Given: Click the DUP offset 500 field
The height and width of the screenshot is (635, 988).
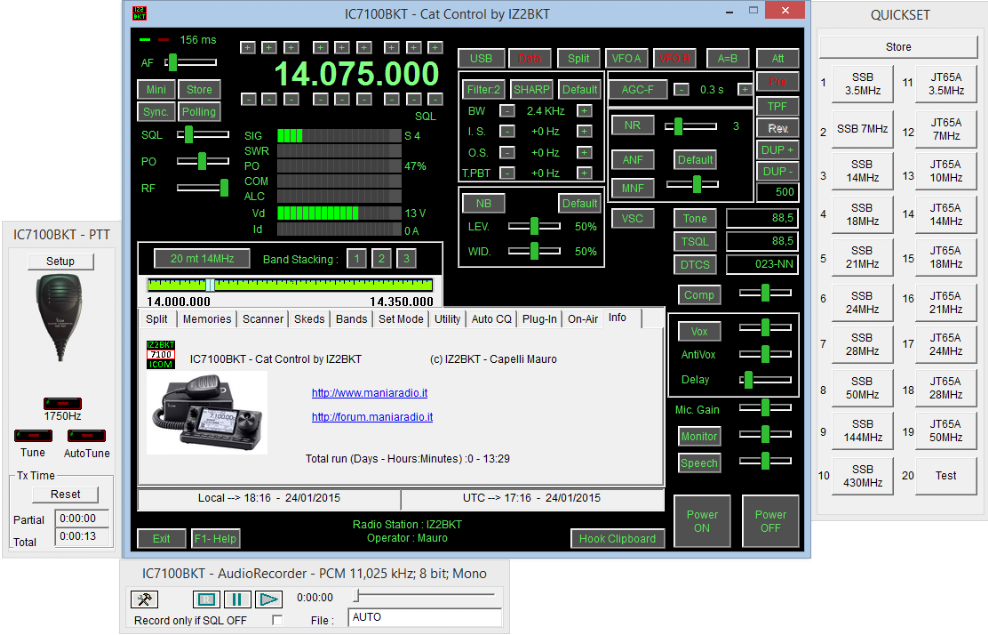Looking at the screenshot, I should [x=778, y=192].
